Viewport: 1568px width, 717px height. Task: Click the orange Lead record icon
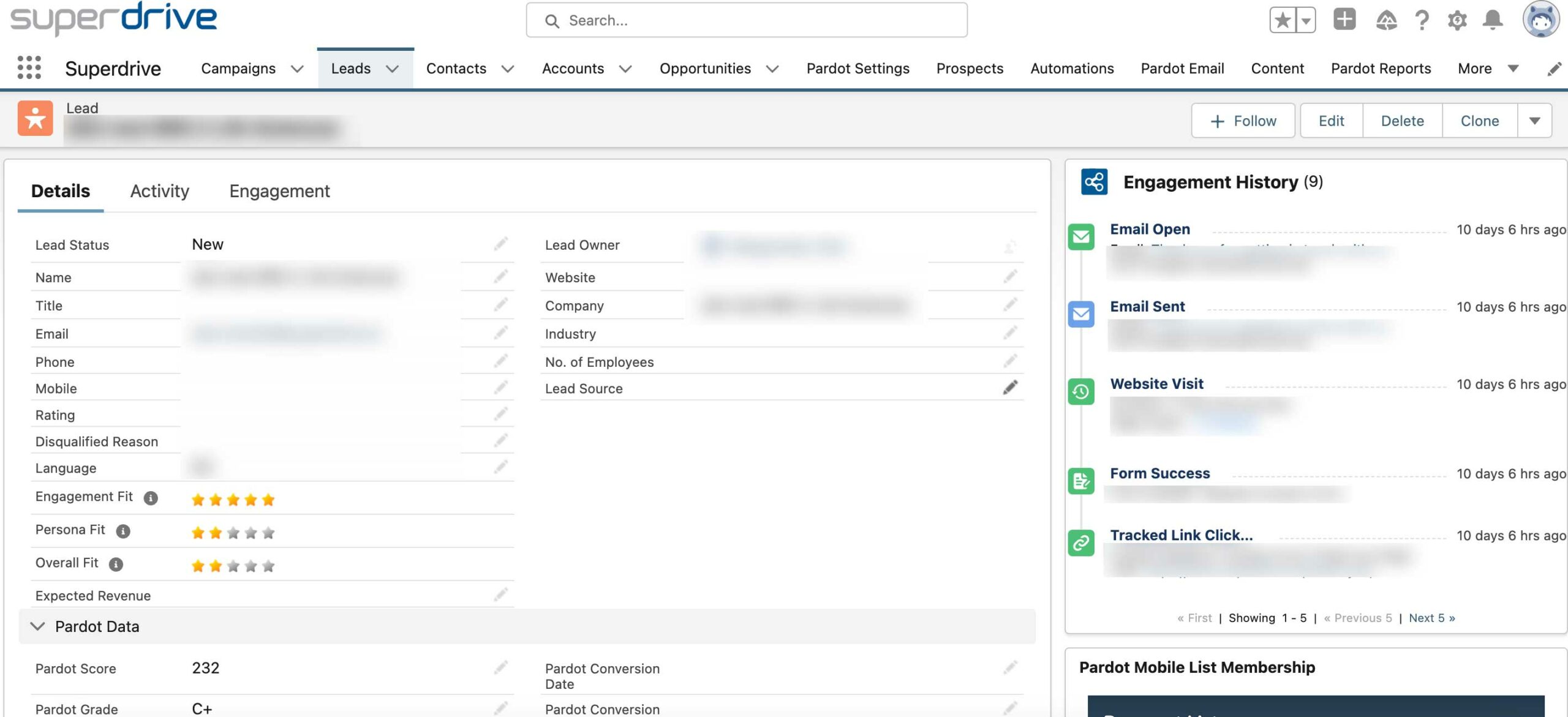click(35, 118)
